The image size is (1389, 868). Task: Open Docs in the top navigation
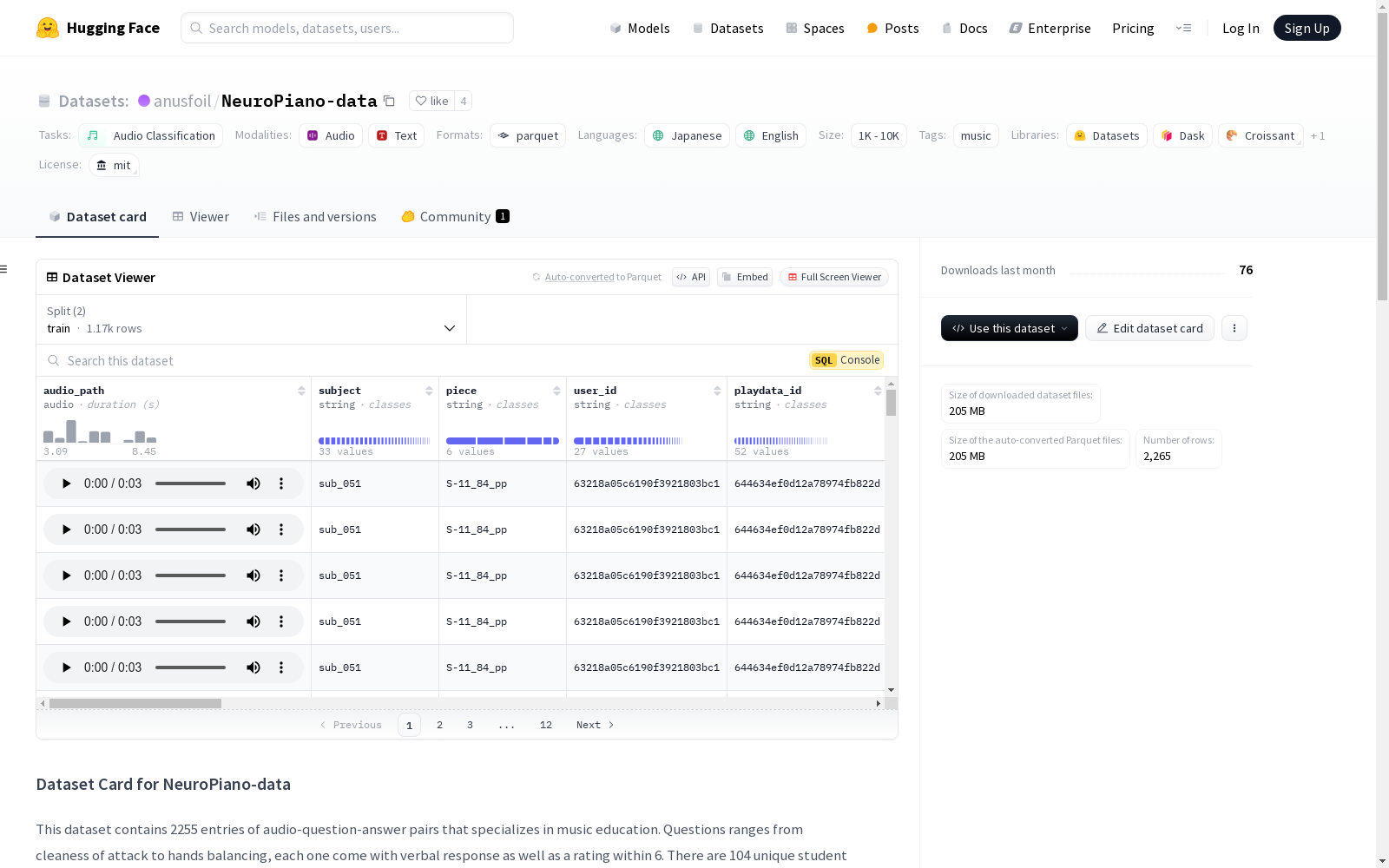[x=964, y=29]
